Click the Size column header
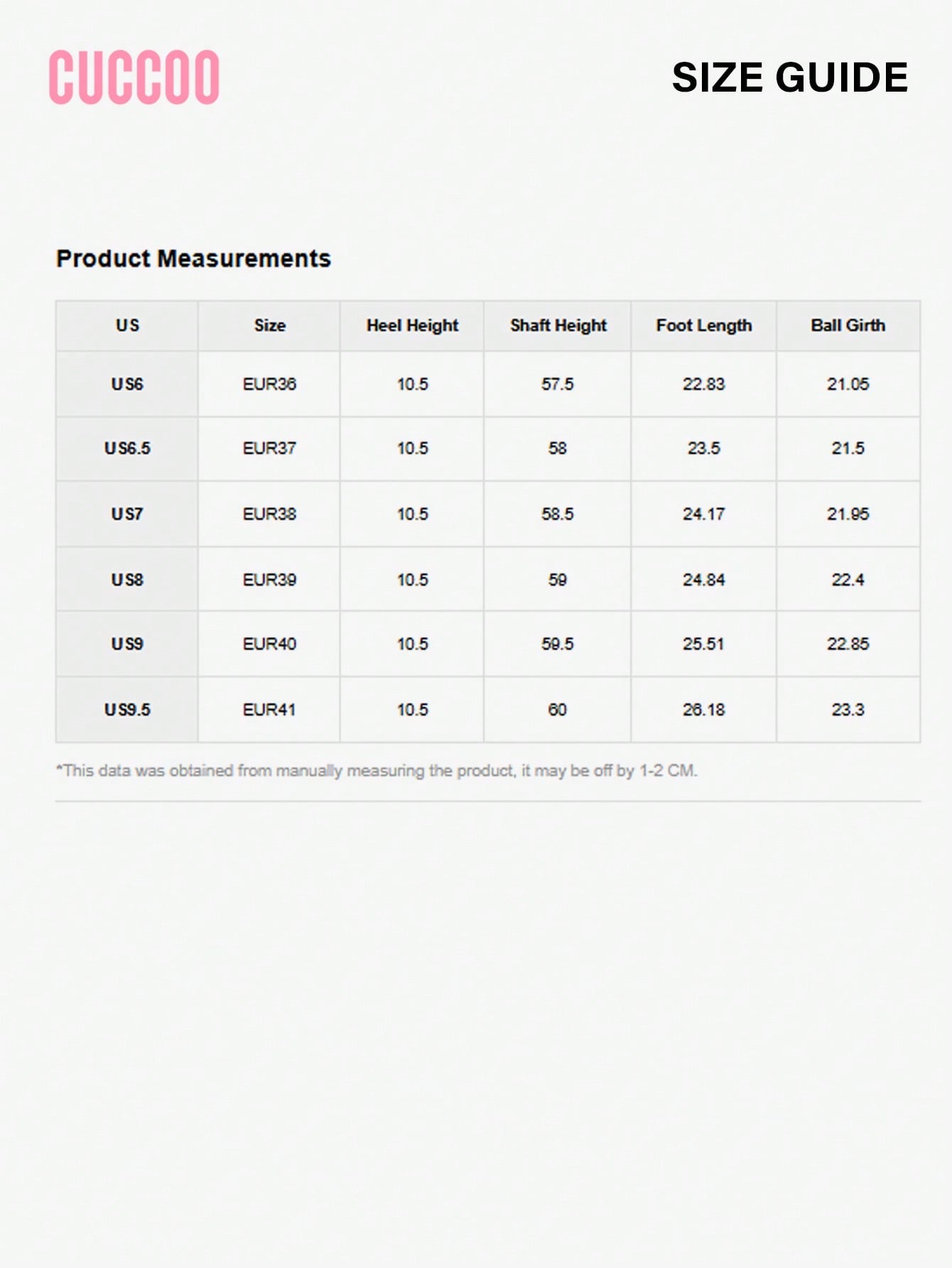952x1268 pixels. coord(270,325)
